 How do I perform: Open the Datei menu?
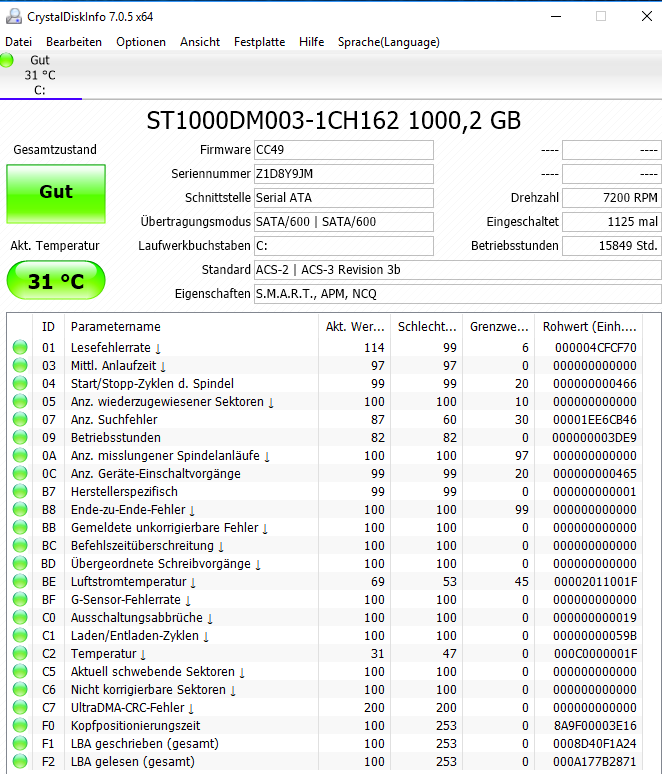click(19, 42)
